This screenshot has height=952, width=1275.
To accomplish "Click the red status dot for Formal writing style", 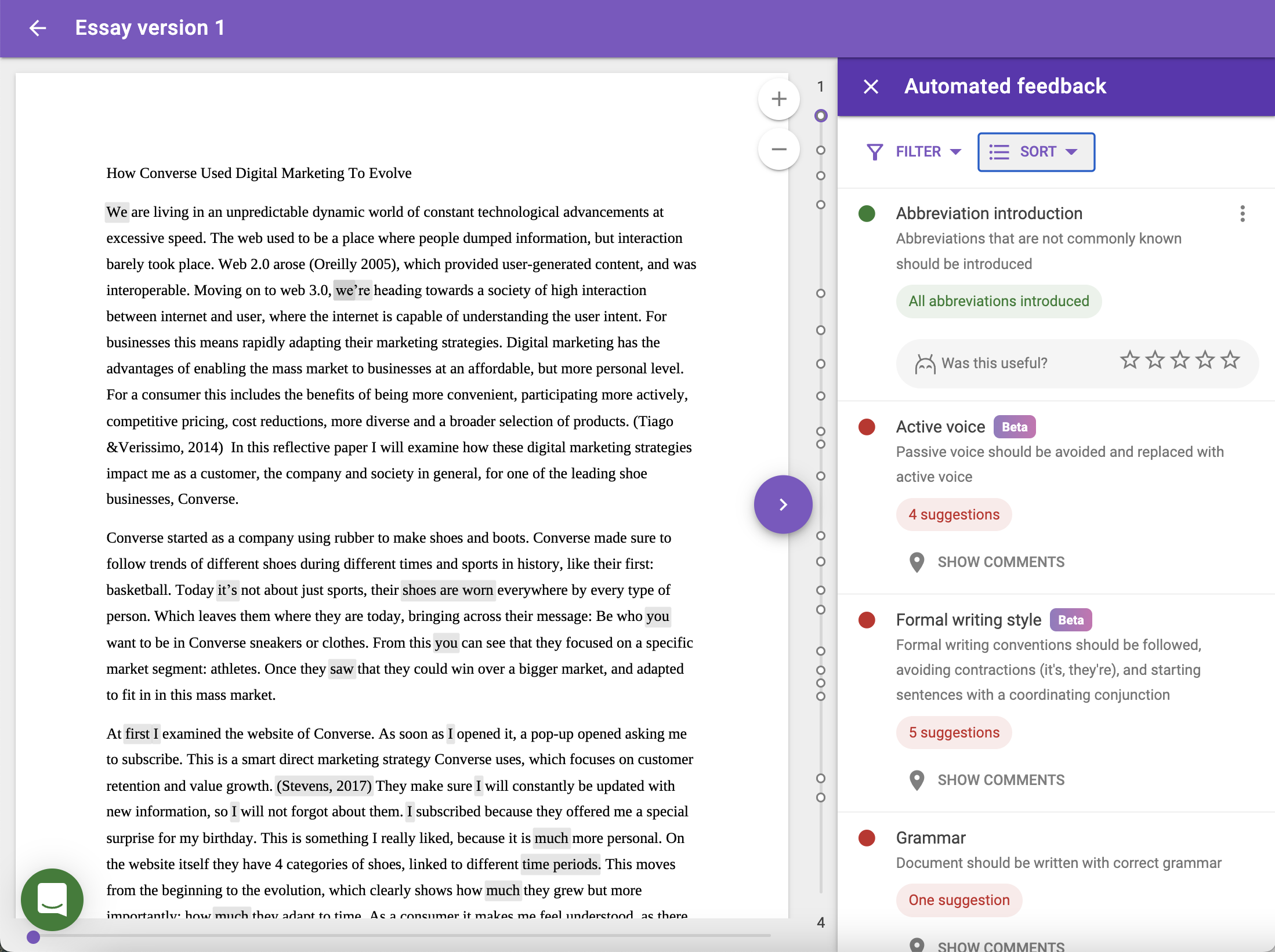I will click(867, 620).
